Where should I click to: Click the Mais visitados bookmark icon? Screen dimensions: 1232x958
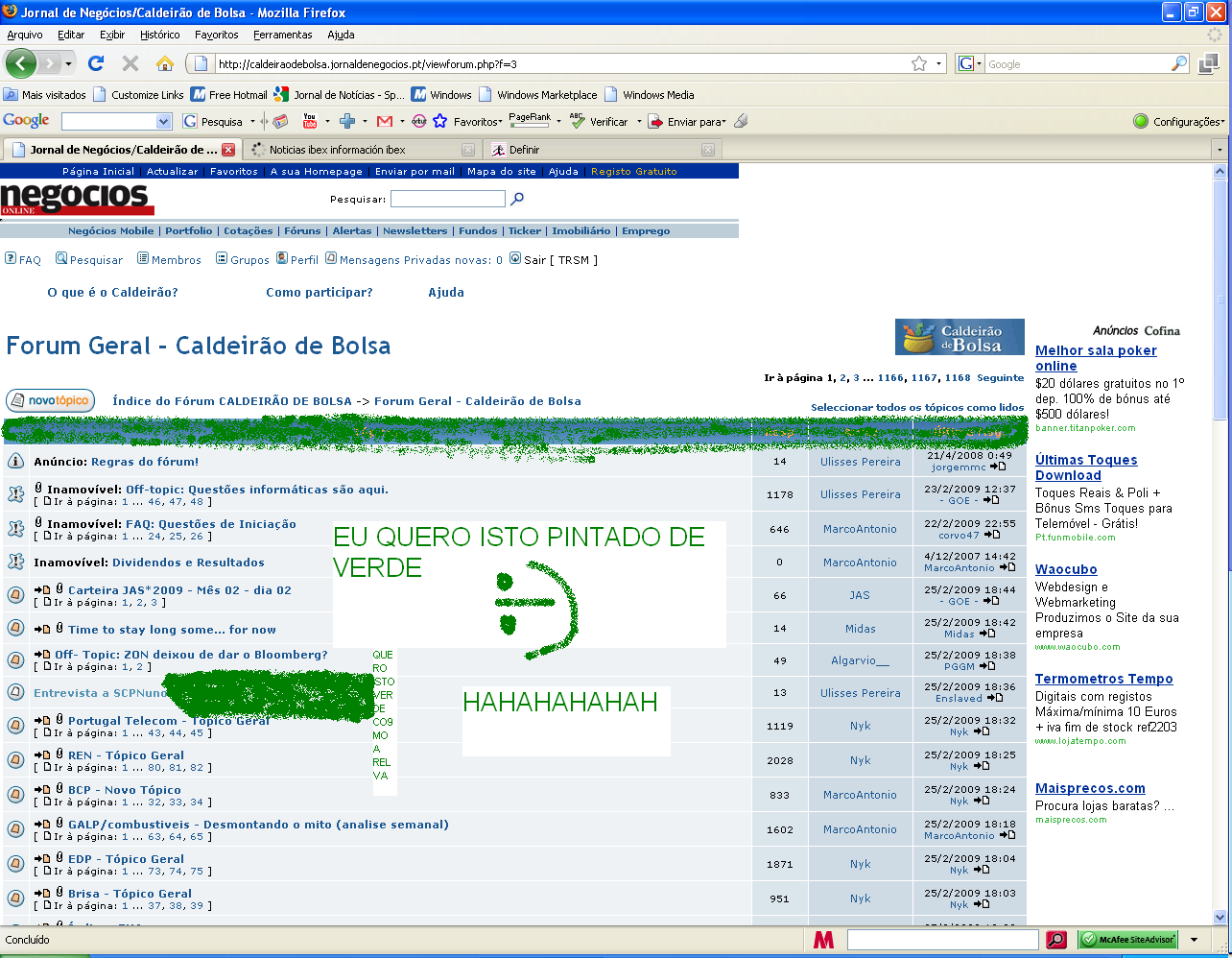click(11, 94)
